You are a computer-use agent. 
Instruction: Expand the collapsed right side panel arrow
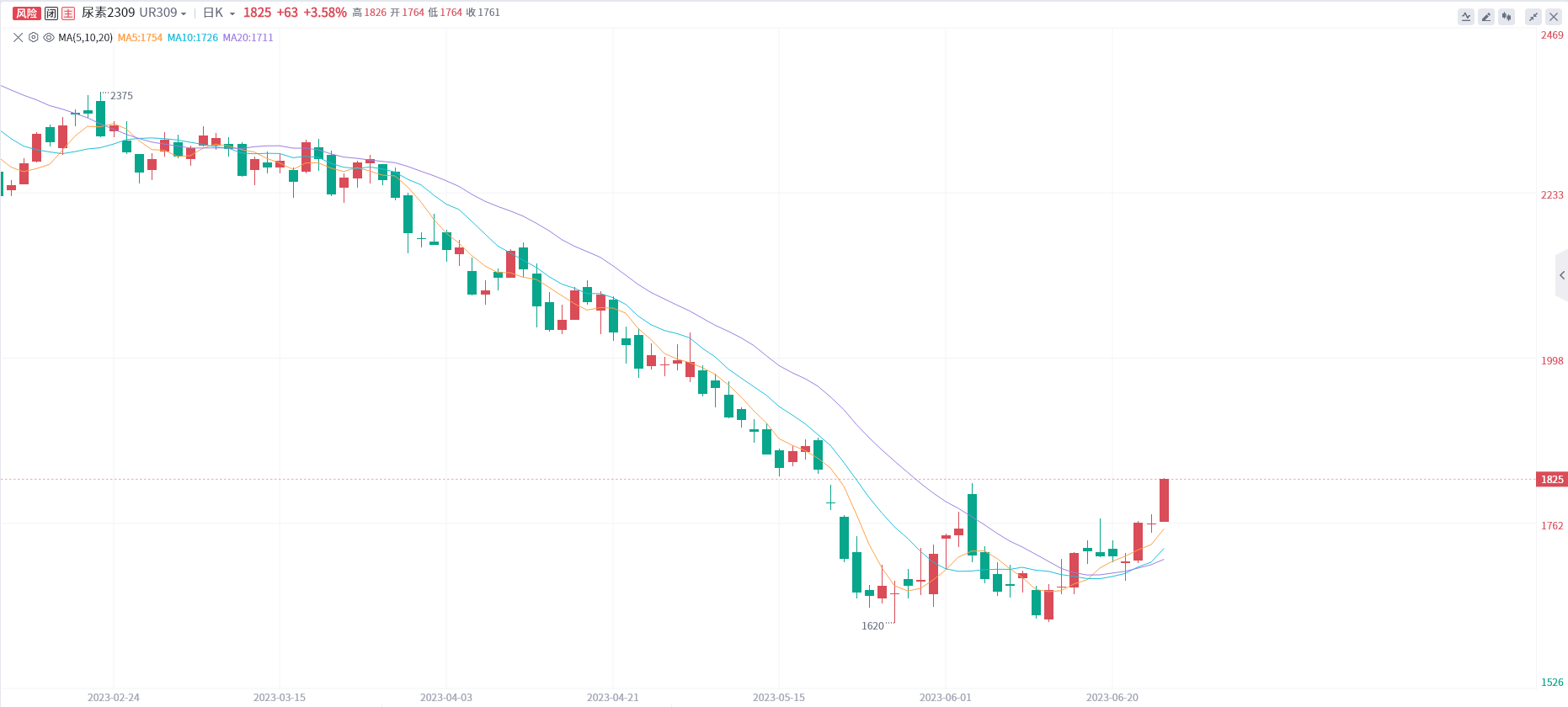pos(1561,275)
